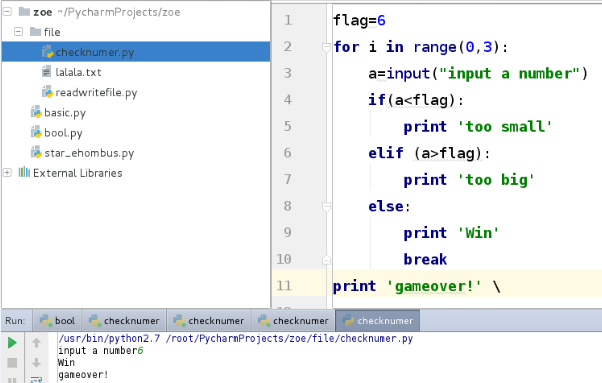Click the 'break' keyword on line 10

point(425,259)
